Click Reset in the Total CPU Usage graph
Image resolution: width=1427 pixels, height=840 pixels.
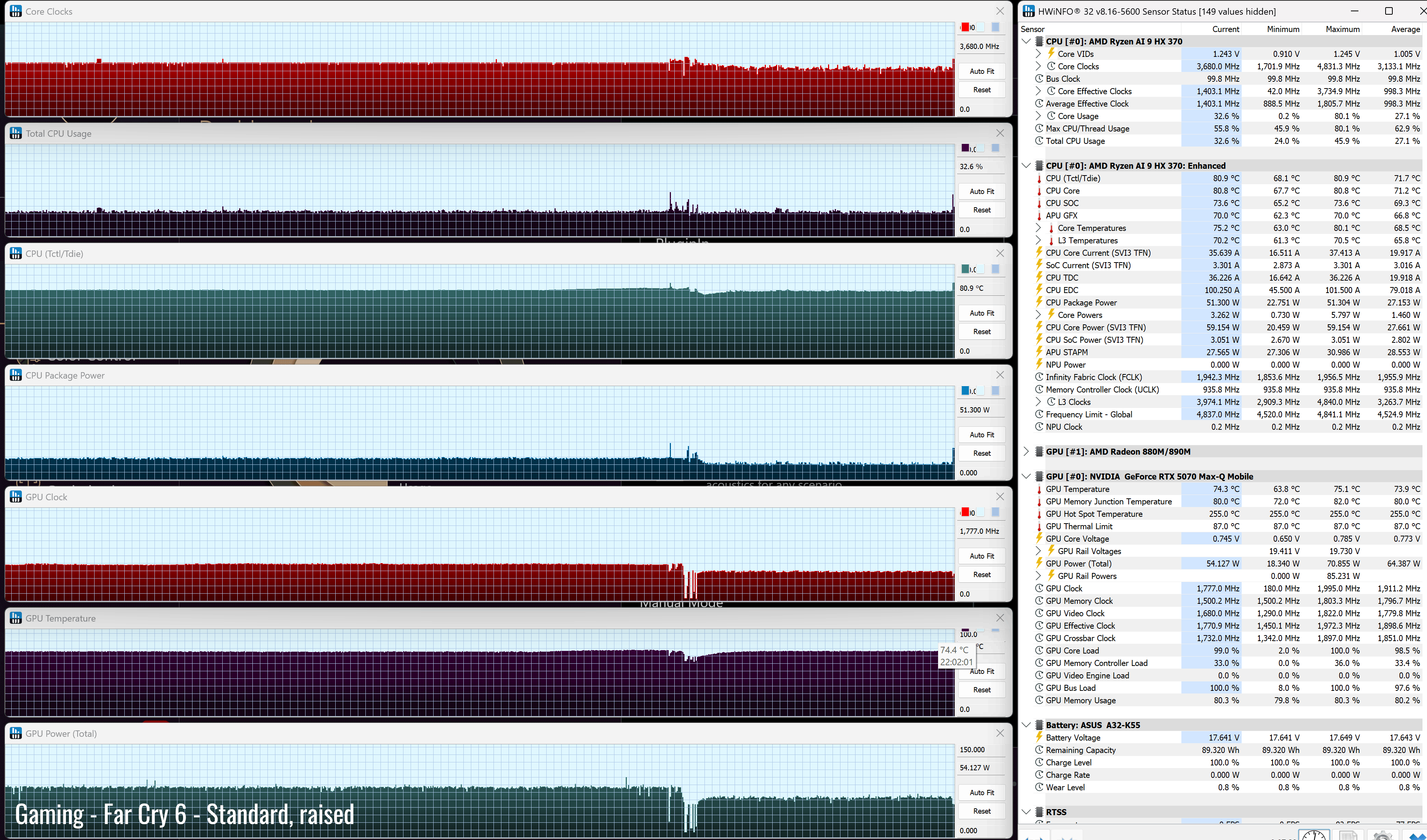tap(981, 210)
